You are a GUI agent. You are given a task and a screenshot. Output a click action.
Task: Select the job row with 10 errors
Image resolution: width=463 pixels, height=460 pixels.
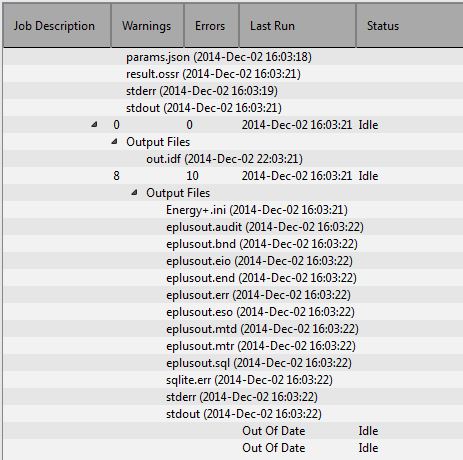(233, 176)
